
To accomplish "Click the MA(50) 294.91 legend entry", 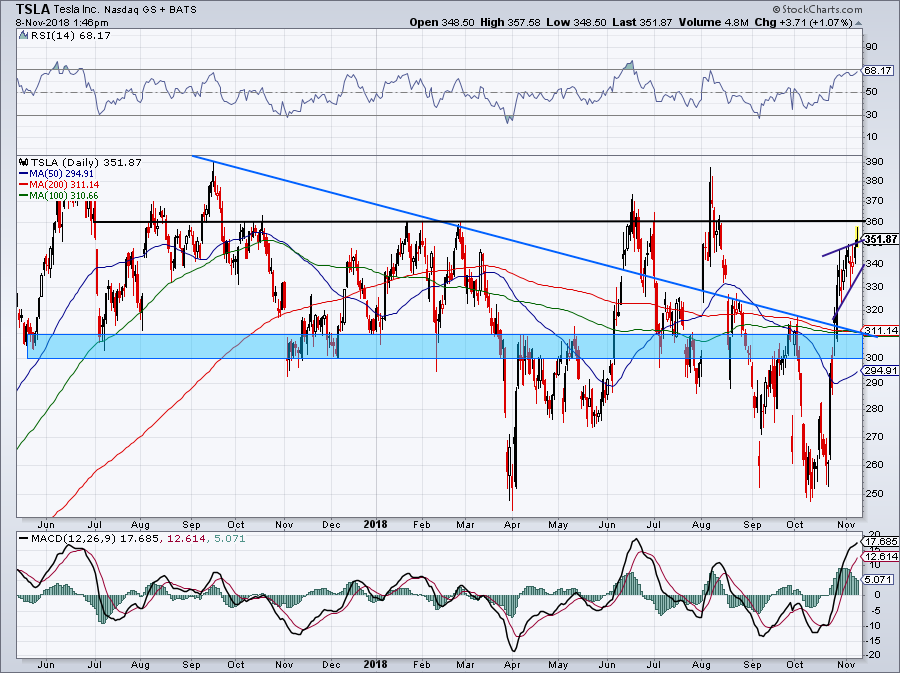I will click(x=56, y=173).
